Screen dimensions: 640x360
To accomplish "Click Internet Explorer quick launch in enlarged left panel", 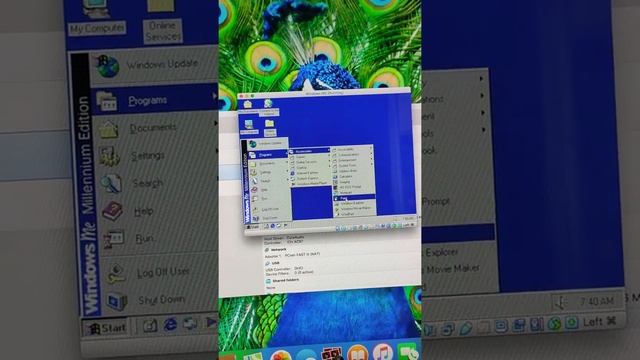I will tap(170, 325).
